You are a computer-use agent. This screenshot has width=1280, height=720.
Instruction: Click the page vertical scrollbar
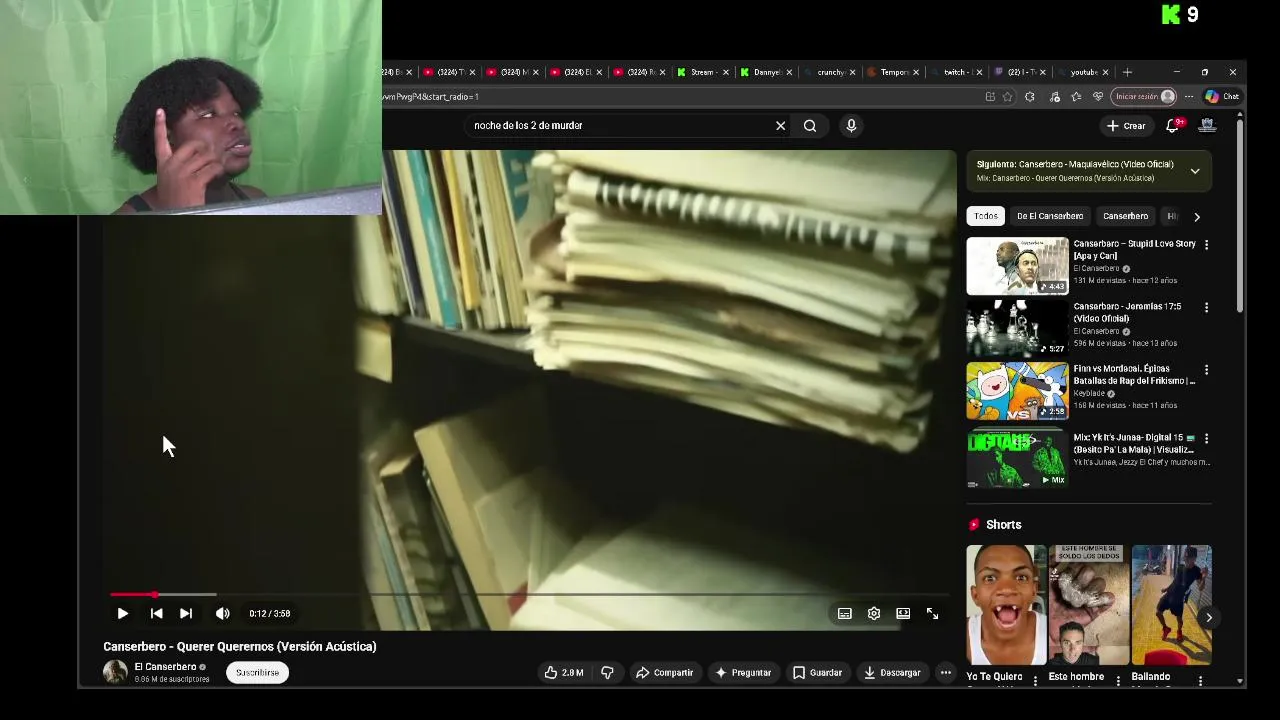pyautogui.click(x=1240, y=215)
